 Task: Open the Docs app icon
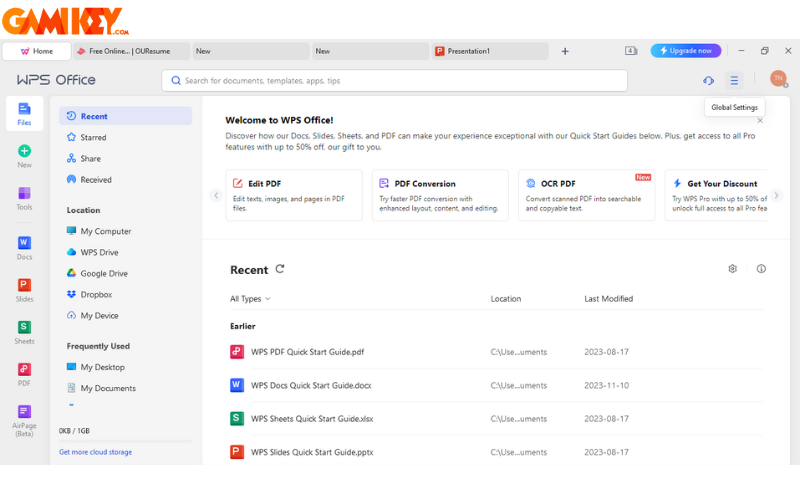click(x=24, y=243)
